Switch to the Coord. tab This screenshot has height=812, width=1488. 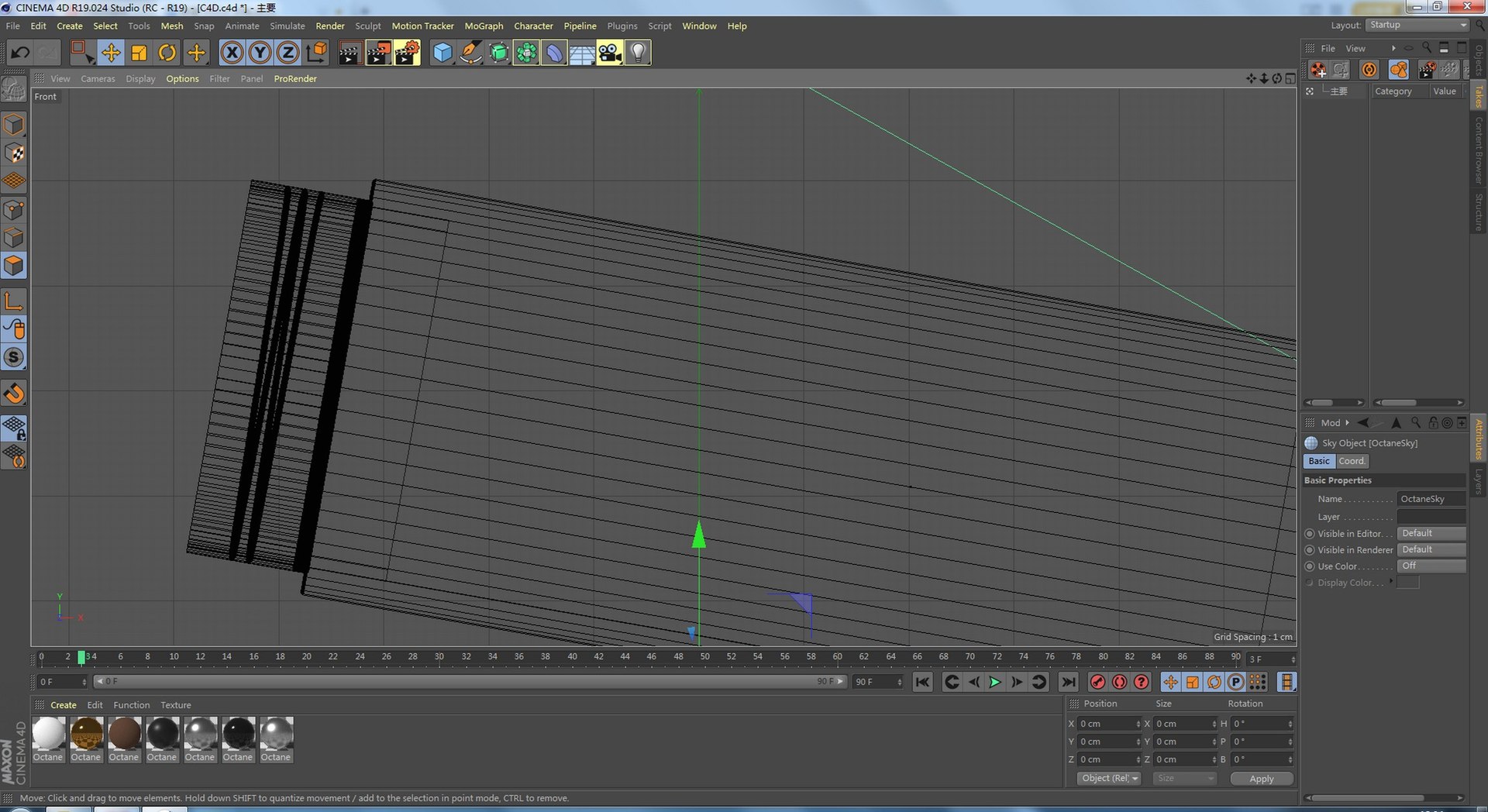click(x=1352, y=461)
